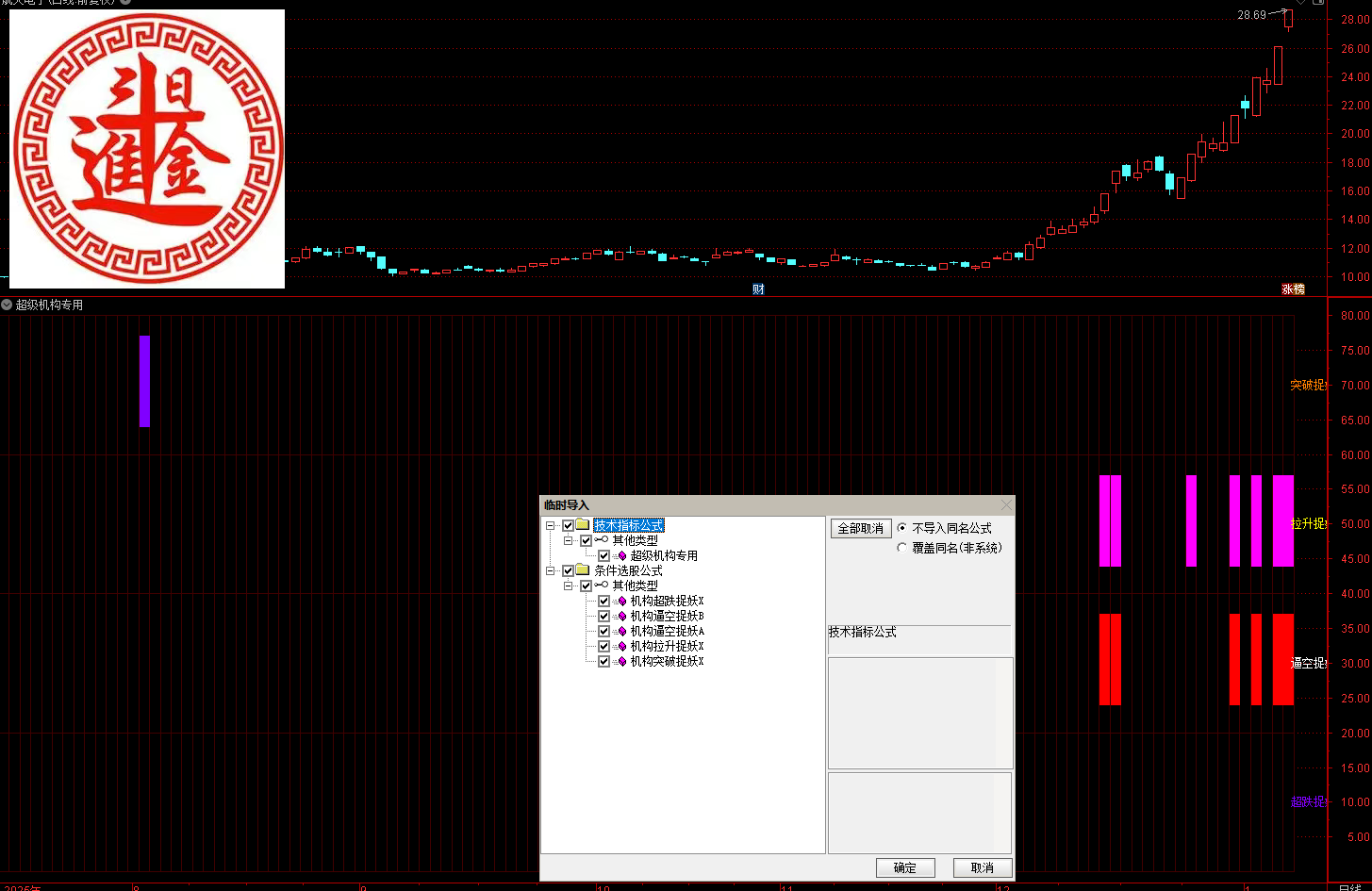The width and height of the screenshot is (1372, 891).
Task: Confirm import with the 确定 button
Action: (x=905, y=867)
